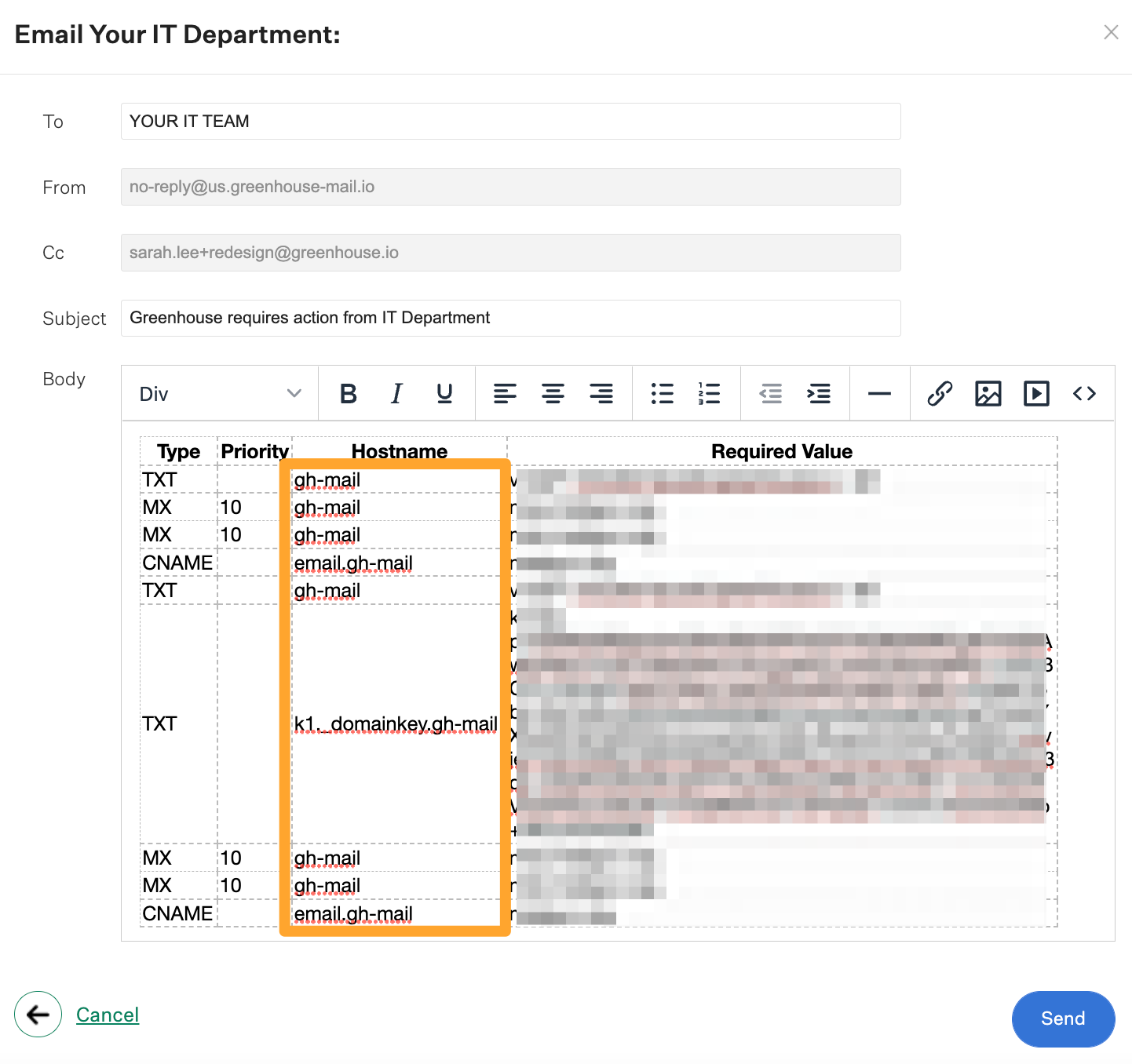Click the last CNAME type cell
This screenshot has height=1064, width=1132.
pos(178,913)
